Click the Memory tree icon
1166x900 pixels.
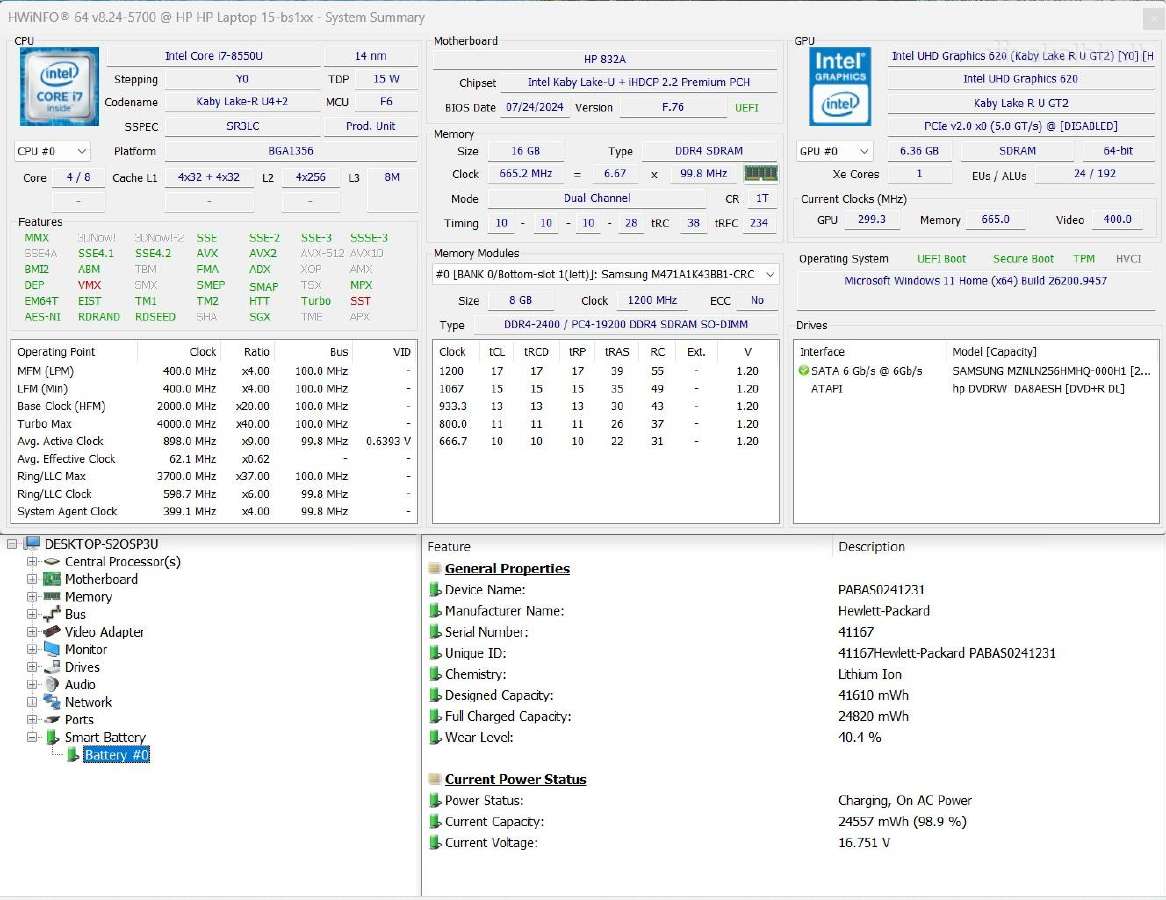pos(51,597)
